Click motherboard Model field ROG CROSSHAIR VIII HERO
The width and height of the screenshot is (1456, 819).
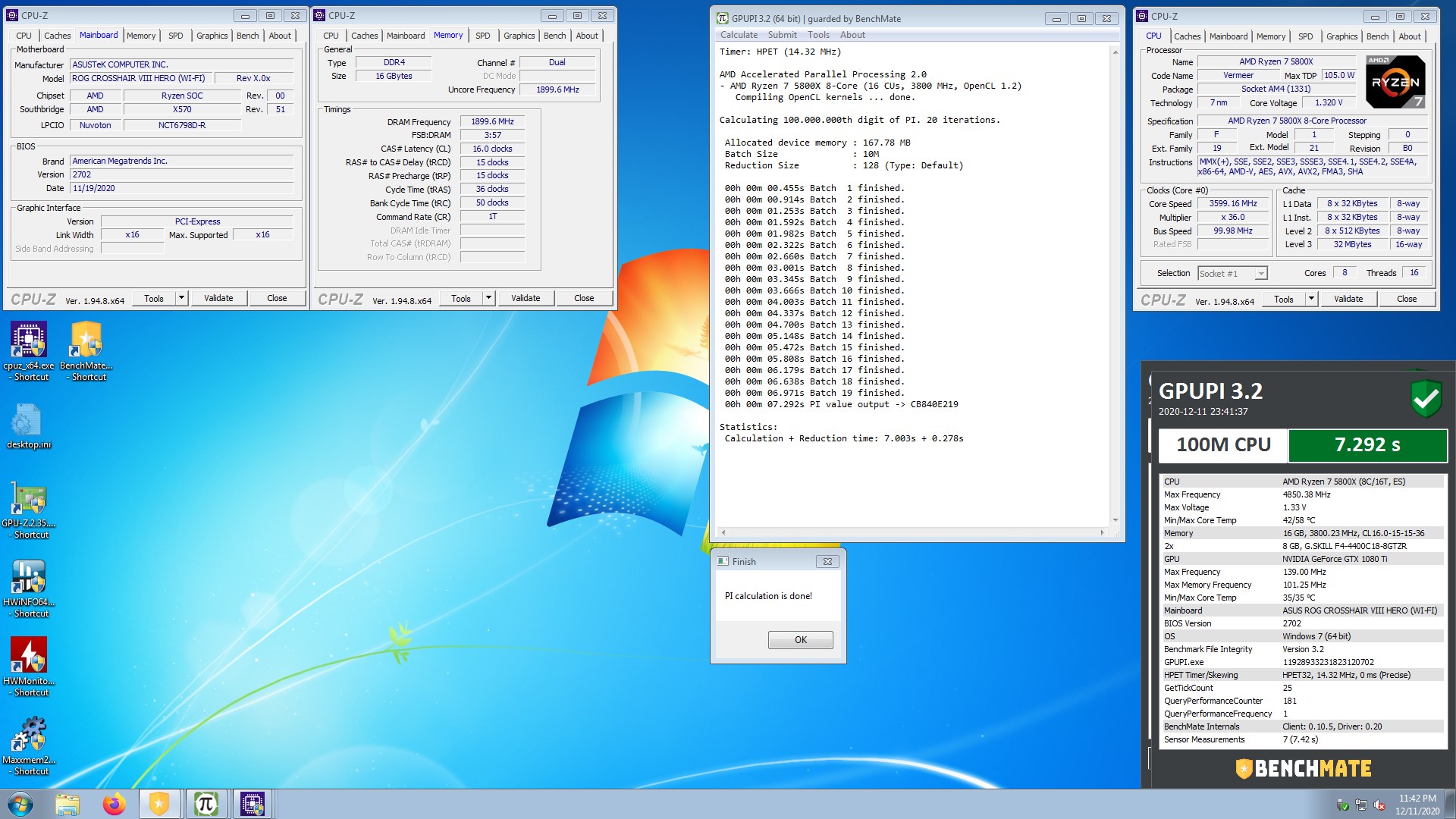140,78
